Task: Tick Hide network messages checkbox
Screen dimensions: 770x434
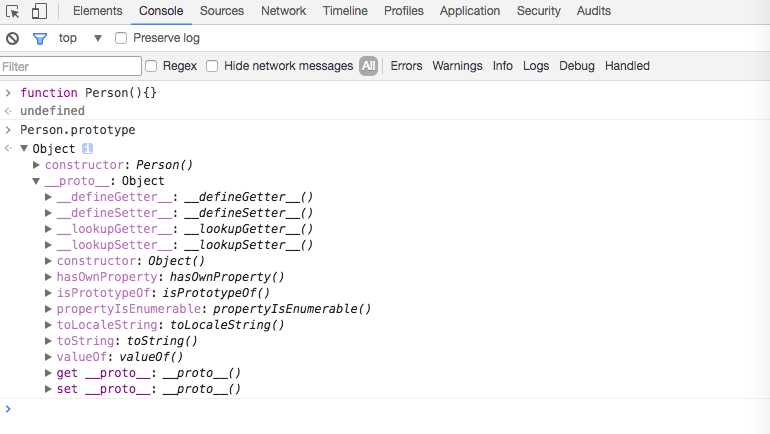Action: 212,66
